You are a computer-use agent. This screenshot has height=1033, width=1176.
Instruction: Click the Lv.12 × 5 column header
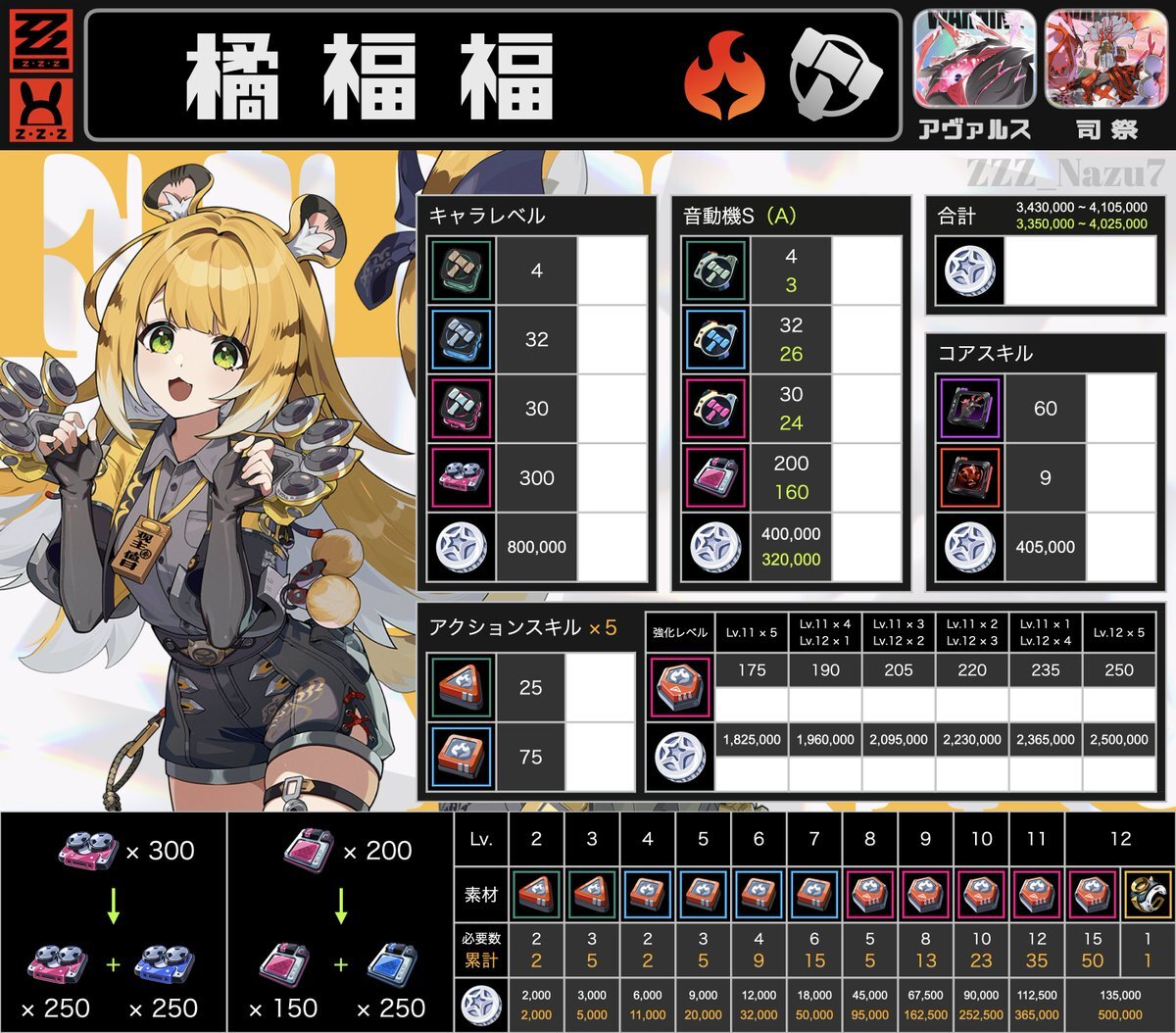1119,631
